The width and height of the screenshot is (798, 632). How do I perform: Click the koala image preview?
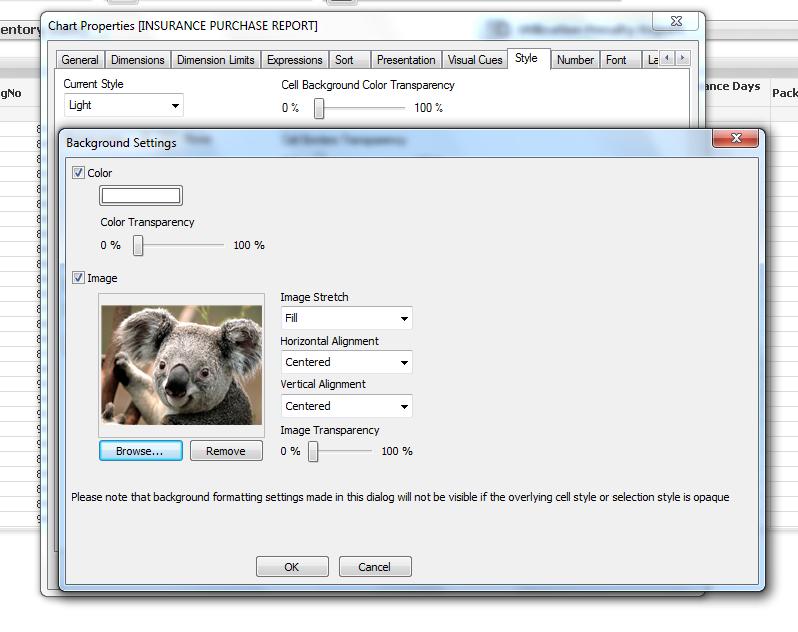coord(182,365)
